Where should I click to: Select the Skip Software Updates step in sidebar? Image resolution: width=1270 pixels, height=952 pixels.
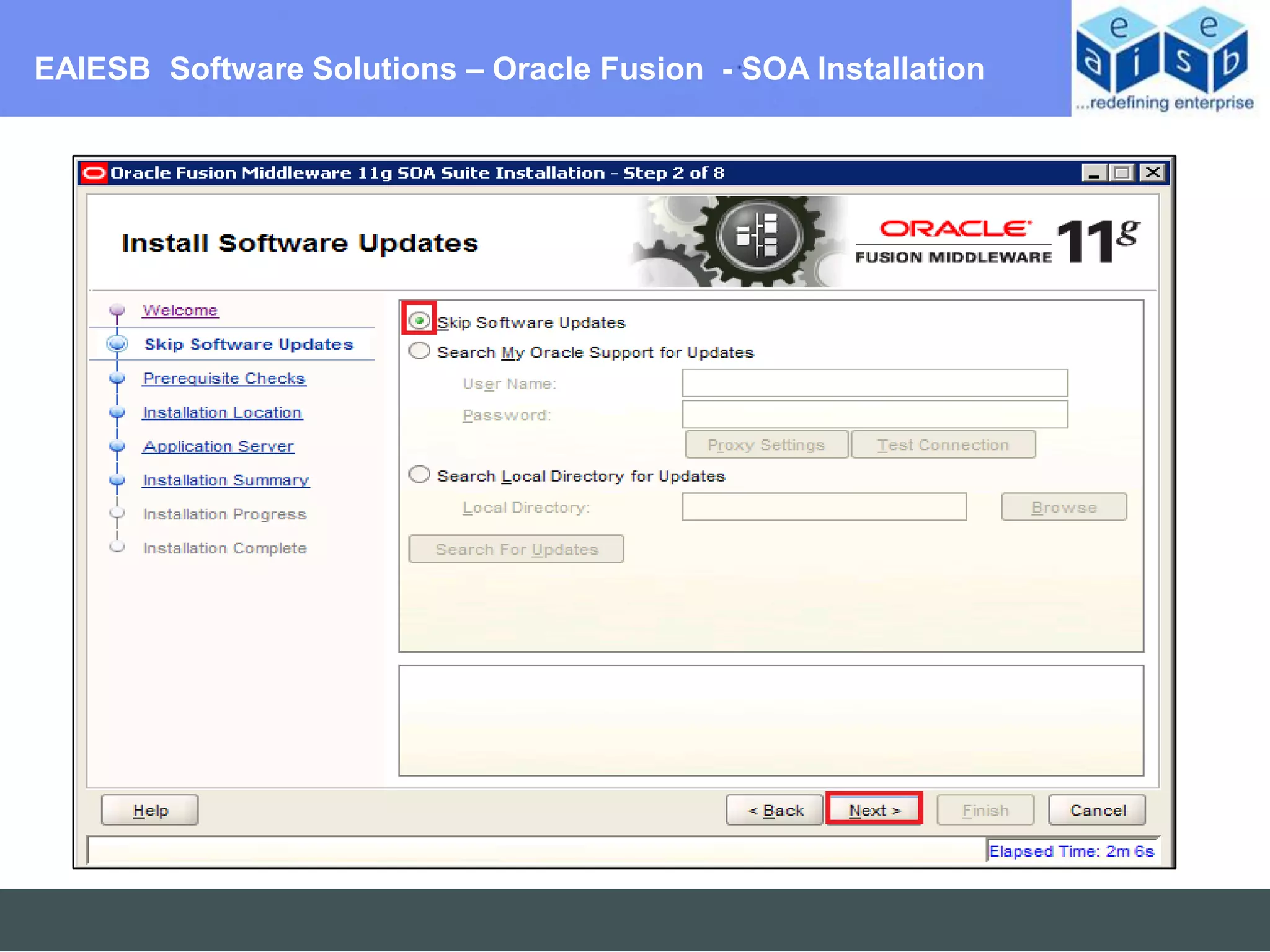tap(249, 345)
